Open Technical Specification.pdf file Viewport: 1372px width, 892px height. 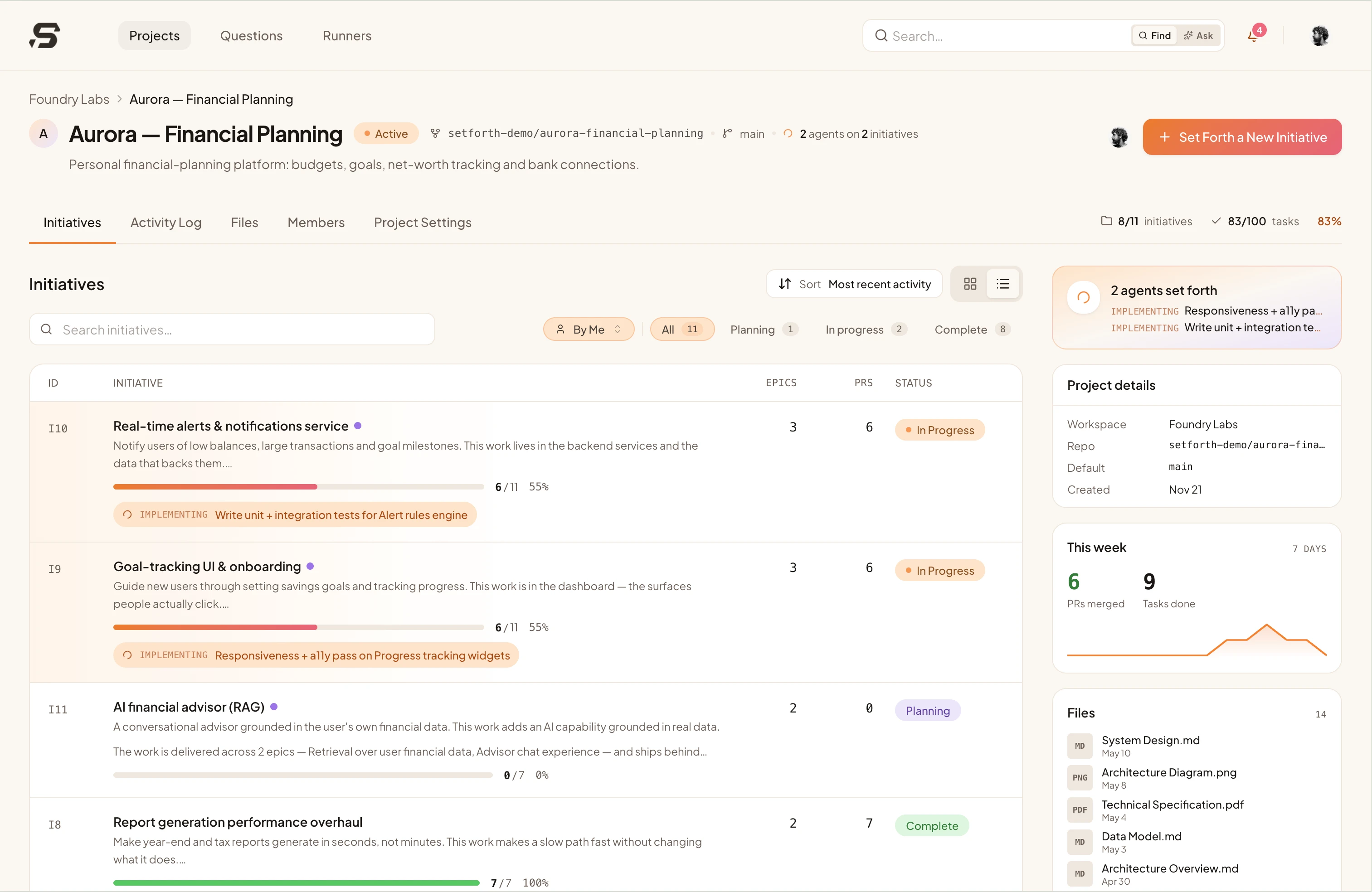(1172, 805)
